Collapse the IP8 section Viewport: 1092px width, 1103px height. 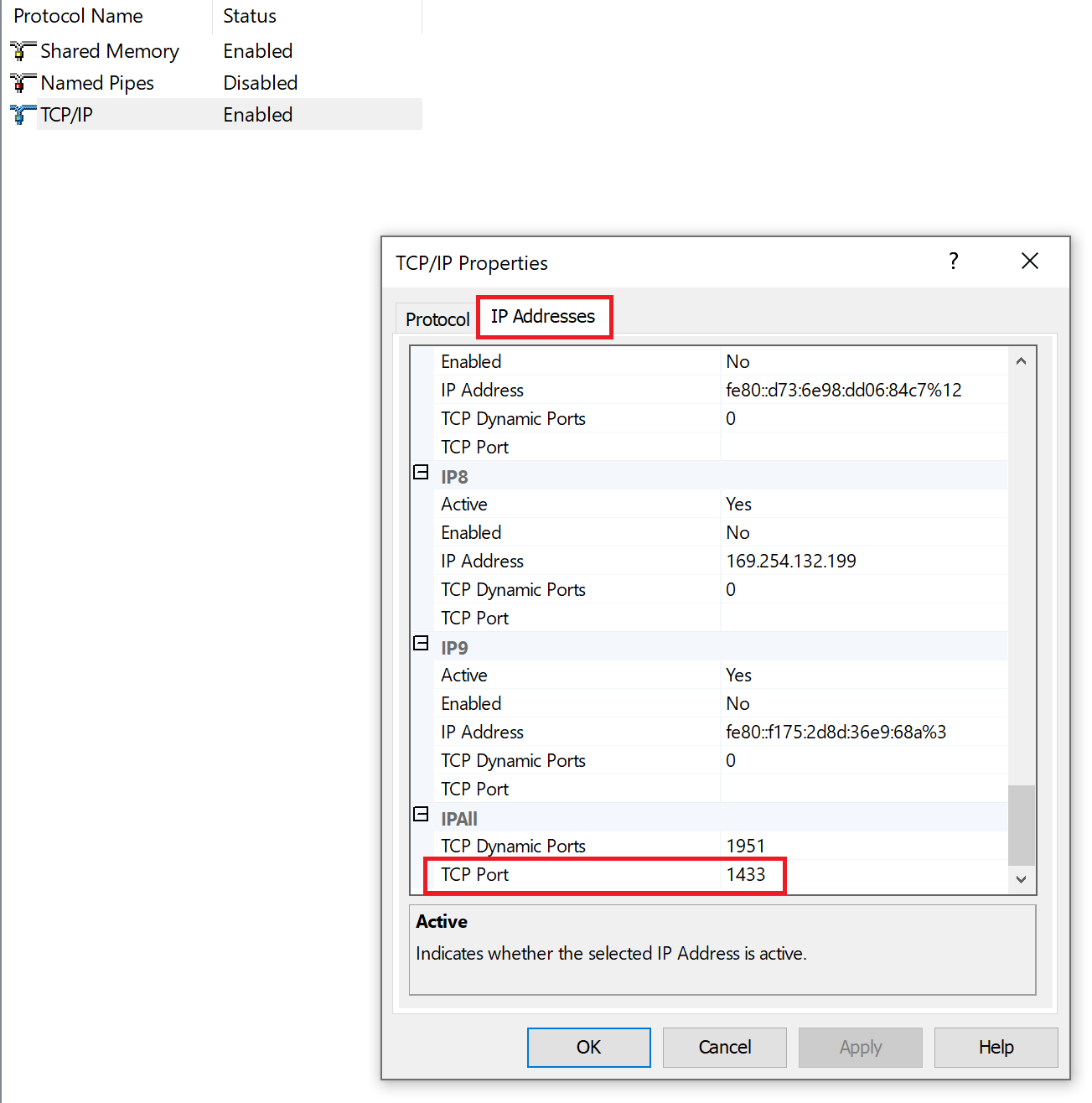coord(421,473)
